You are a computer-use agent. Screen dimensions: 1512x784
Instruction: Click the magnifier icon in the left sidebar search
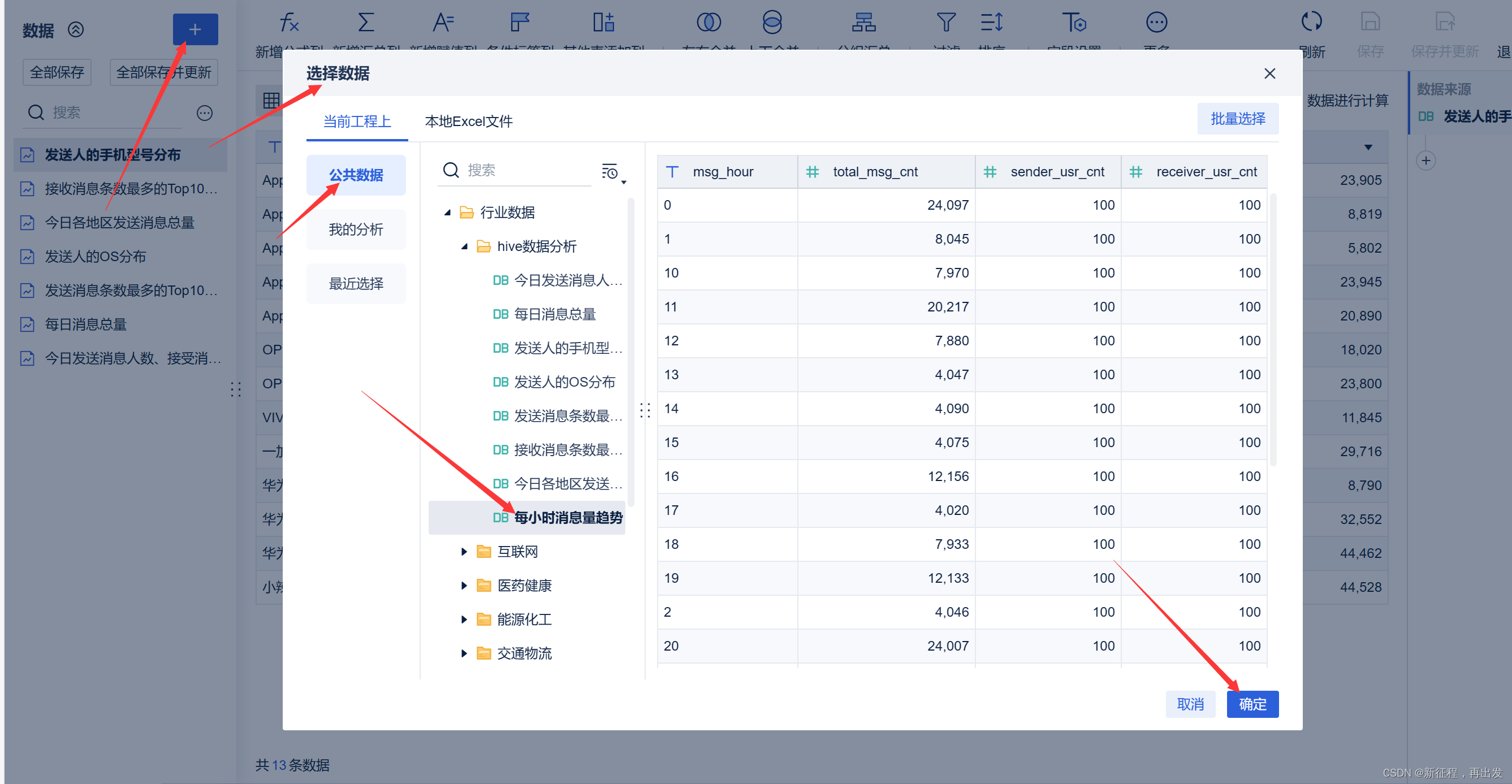click(x=36, y=112)
